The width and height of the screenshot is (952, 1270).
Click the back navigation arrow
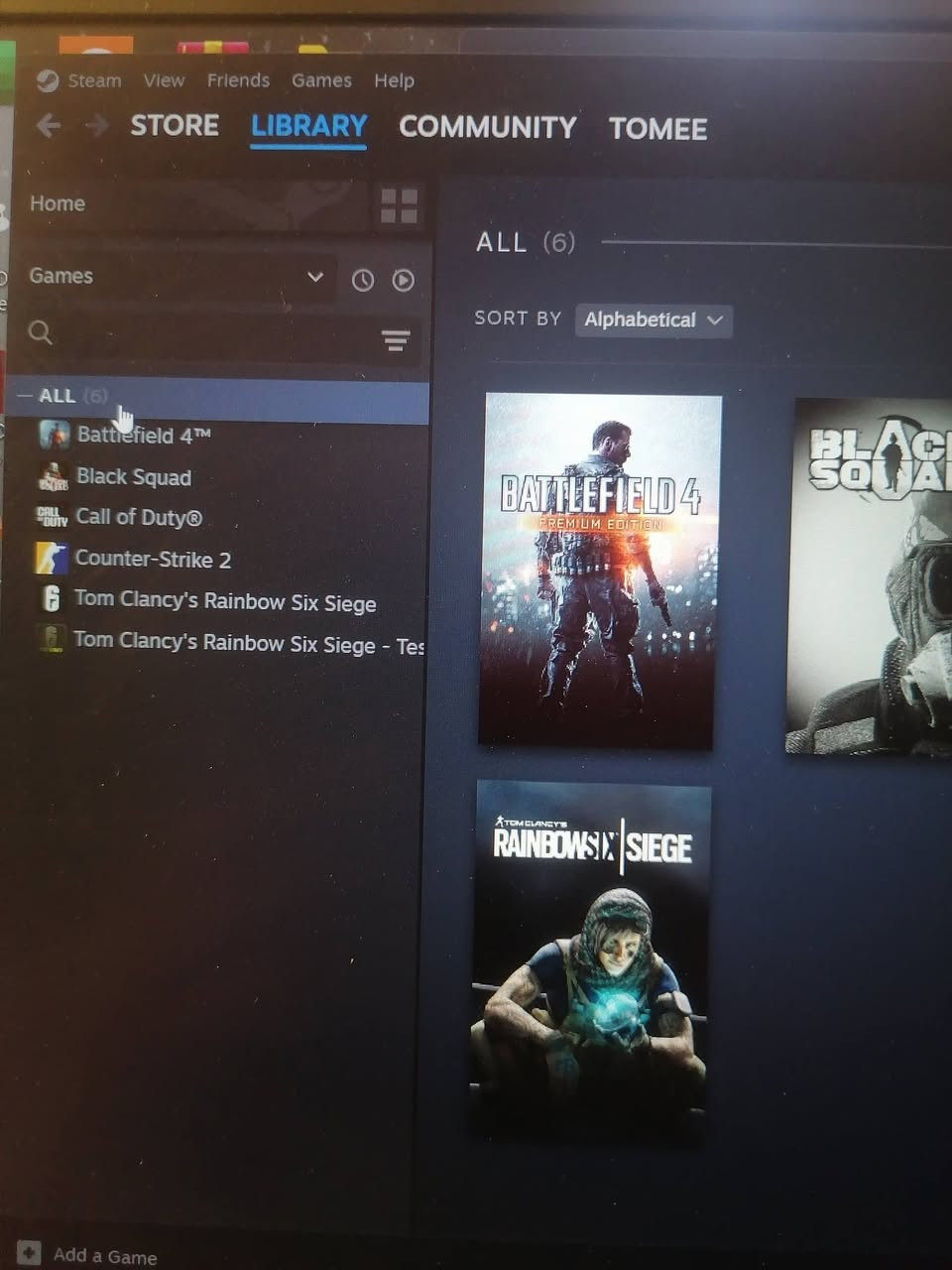coord(48,126)
